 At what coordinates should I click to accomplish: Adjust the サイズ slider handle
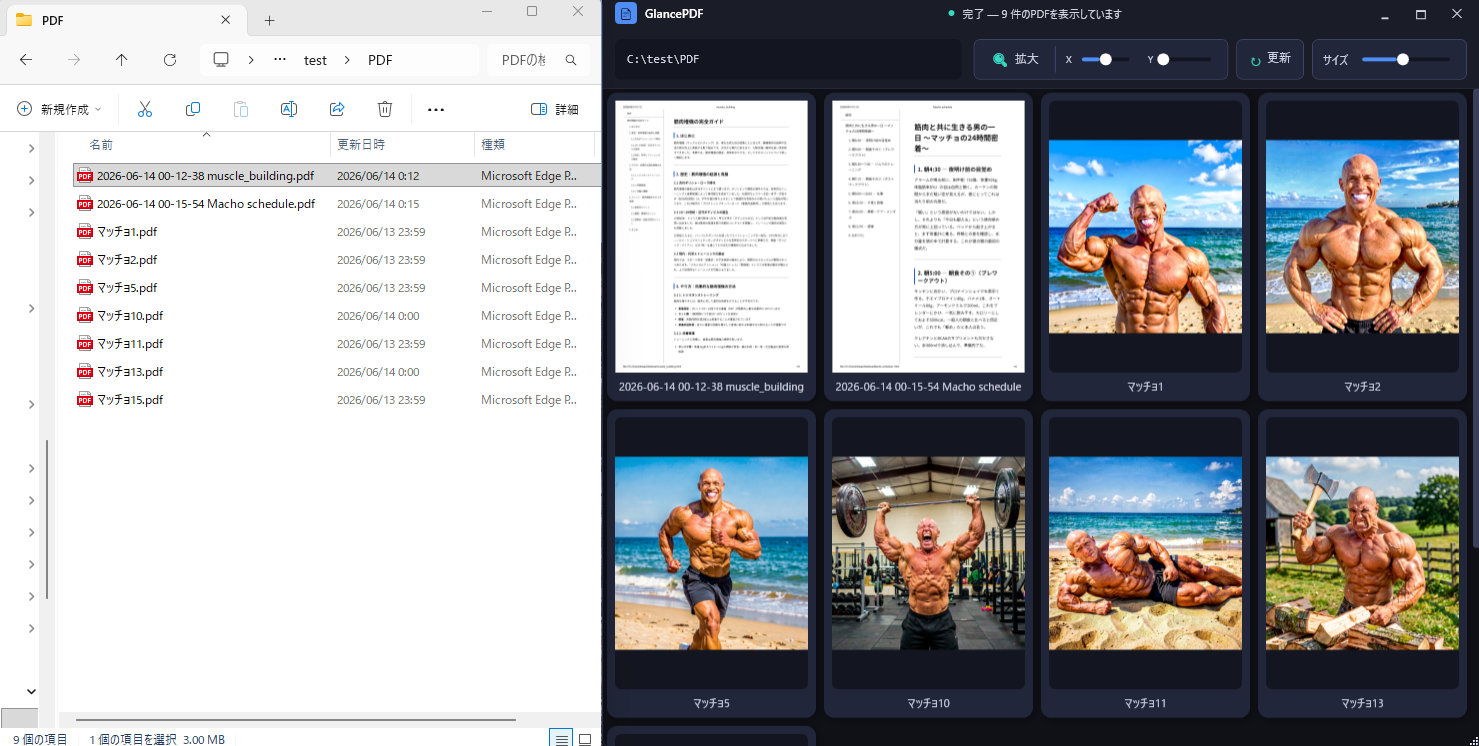click(1403, 59)
